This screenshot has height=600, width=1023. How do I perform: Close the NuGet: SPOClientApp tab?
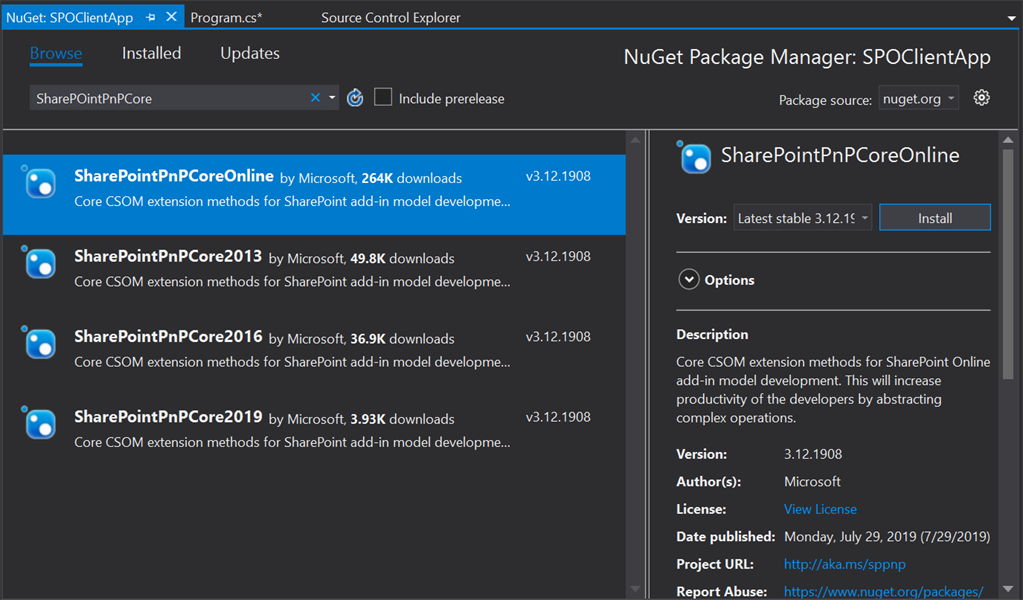(172, 17)
